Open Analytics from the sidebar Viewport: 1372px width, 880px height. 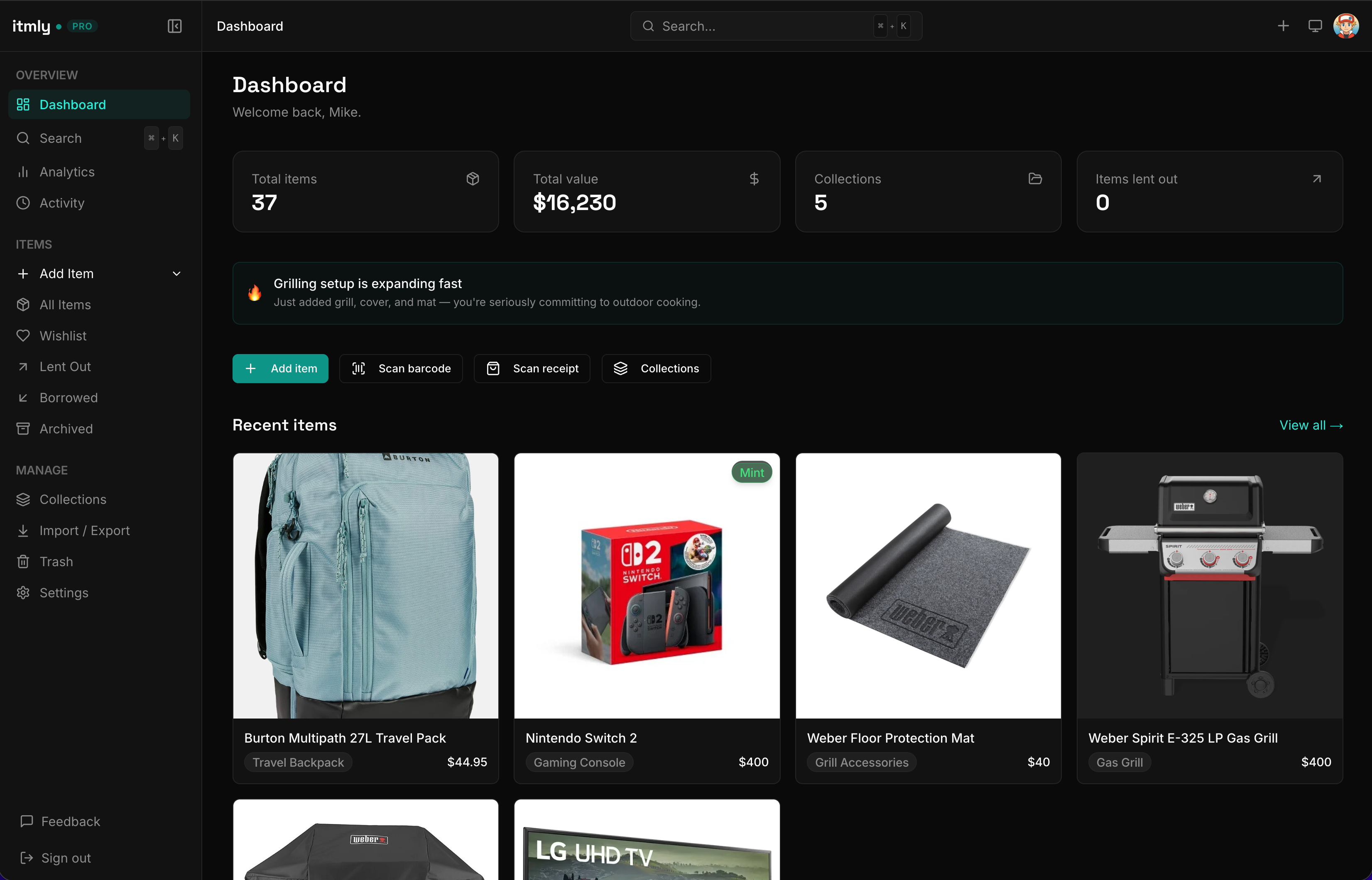coord(67,172)
